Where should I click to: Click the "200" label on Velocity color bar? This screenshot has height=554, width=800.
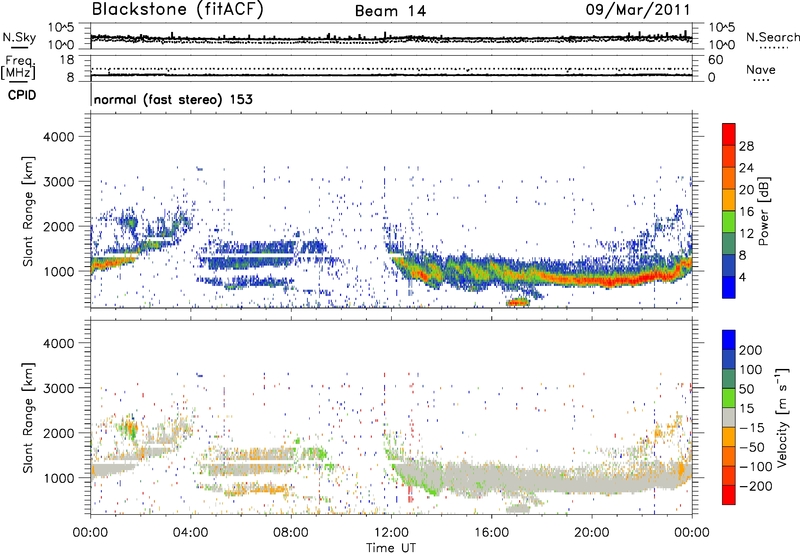click(750, 350)
